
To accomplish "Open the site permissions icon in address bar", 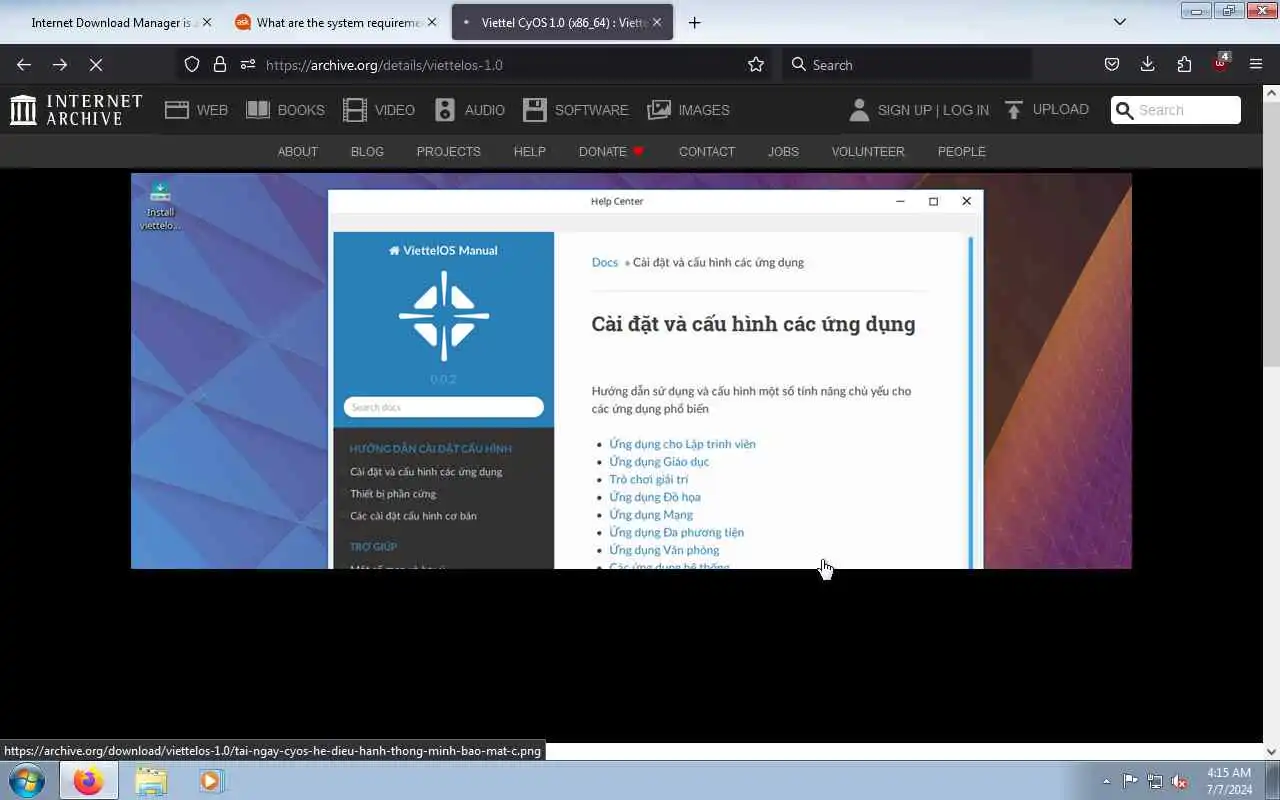I will [x=248, y=64].
